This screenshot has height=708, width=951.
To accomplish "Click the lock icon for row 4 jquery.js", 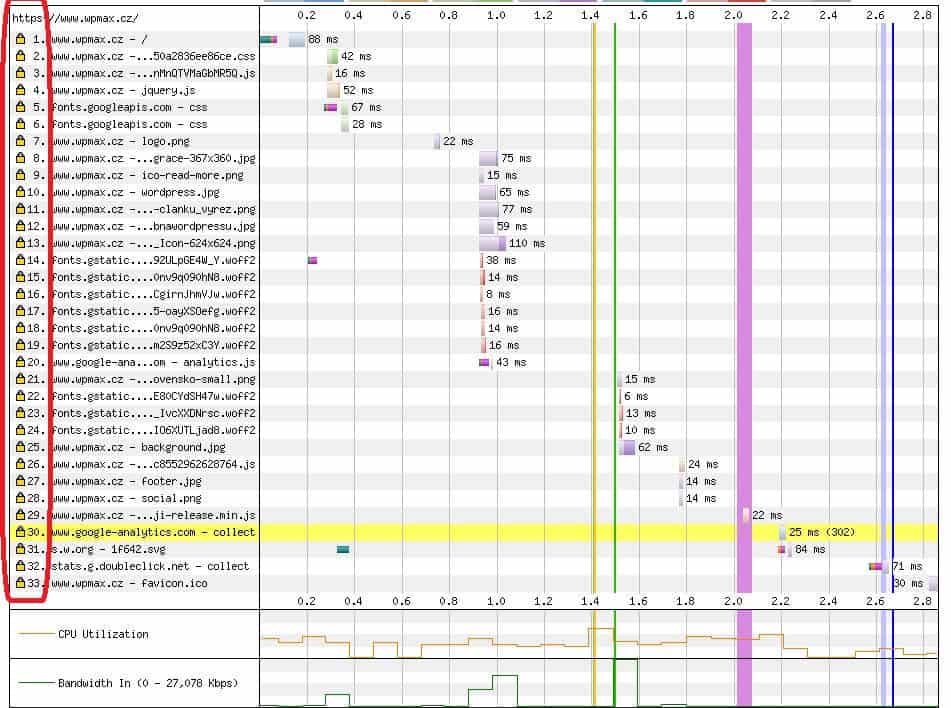I will coord(20,90).
